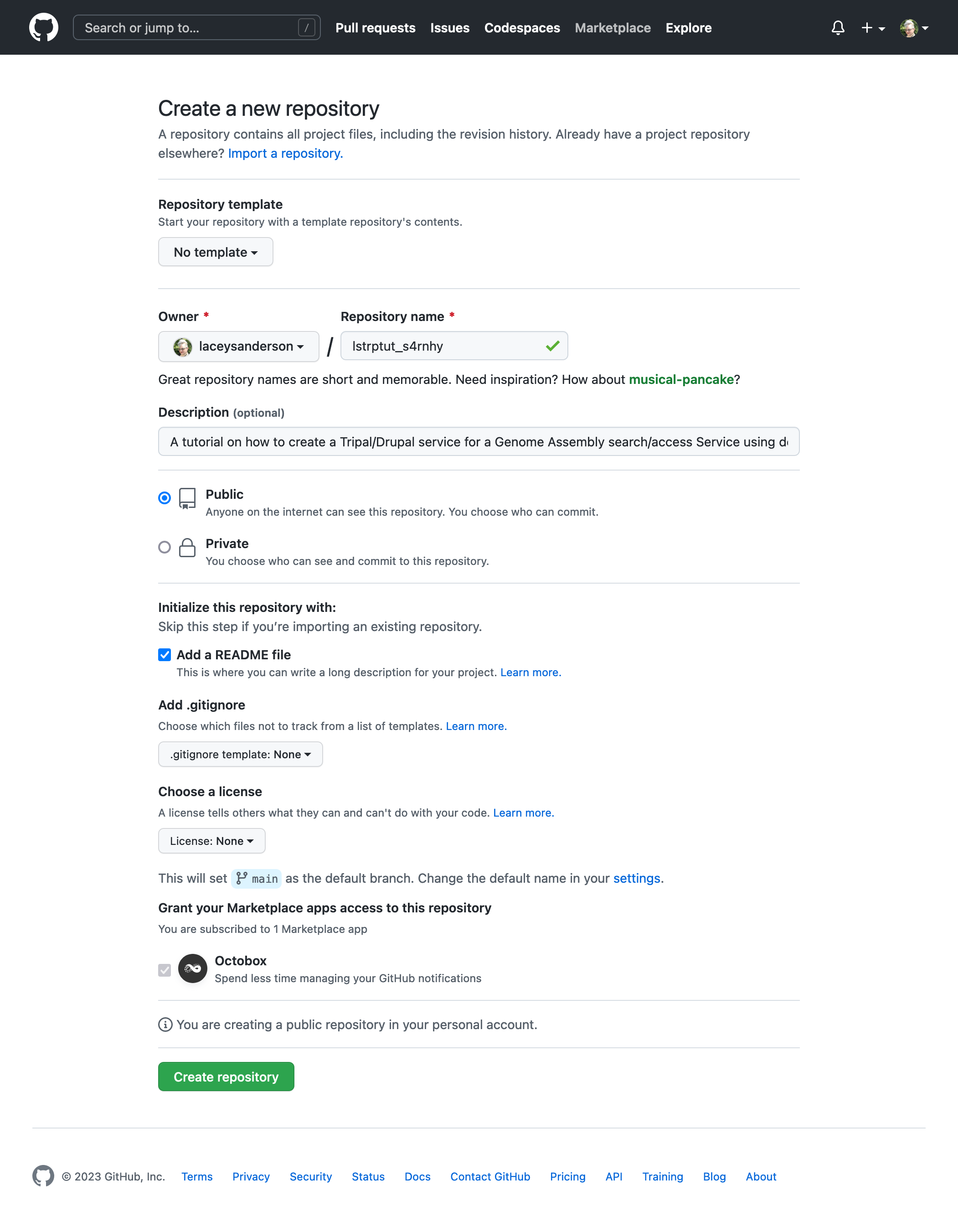Screen dimensions: 958x1232
Task: Toggle the Add a README file checkbox
Action: (x=164, y=656)
